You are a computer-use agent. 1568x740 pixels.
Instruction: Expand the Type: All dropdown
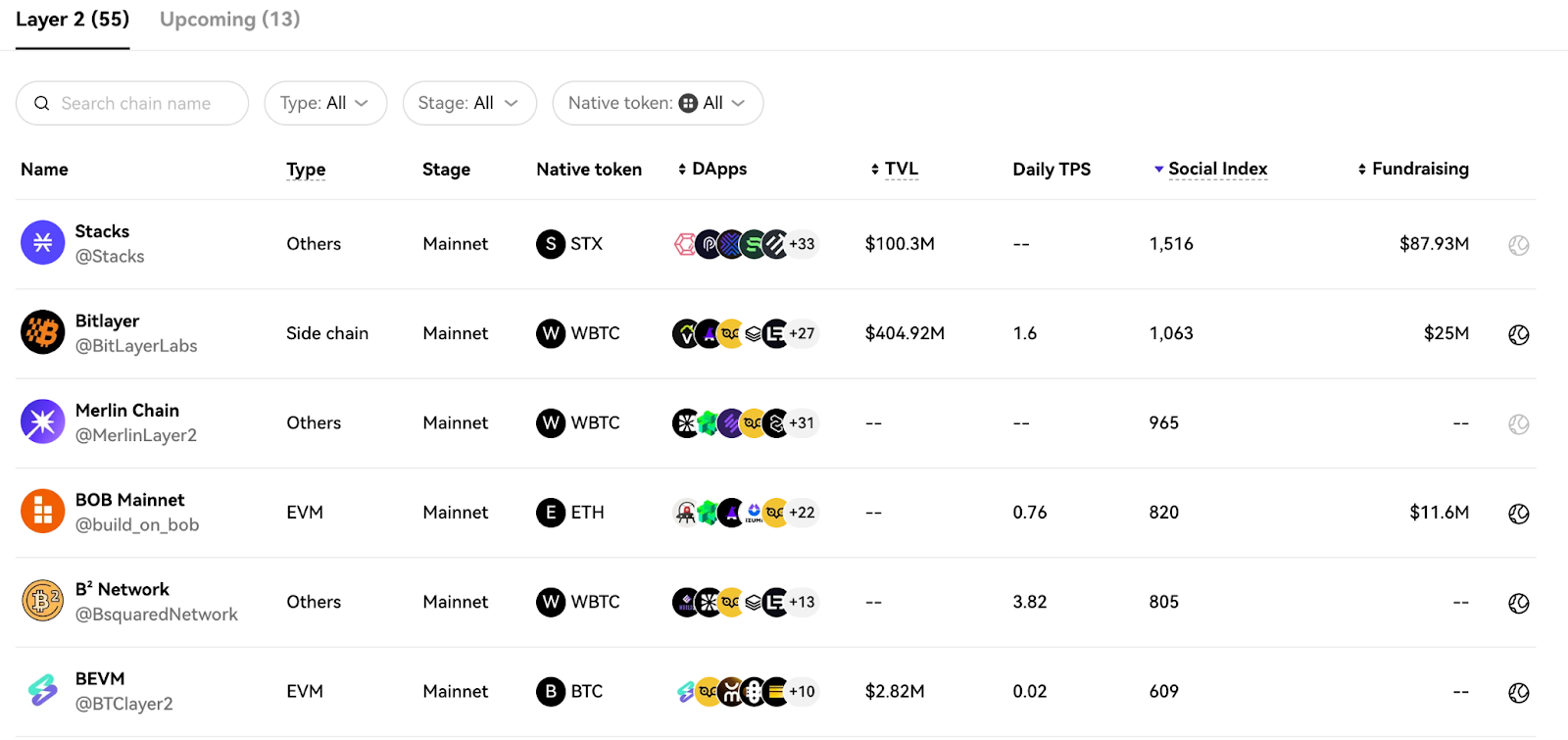(x=324, y=103)
